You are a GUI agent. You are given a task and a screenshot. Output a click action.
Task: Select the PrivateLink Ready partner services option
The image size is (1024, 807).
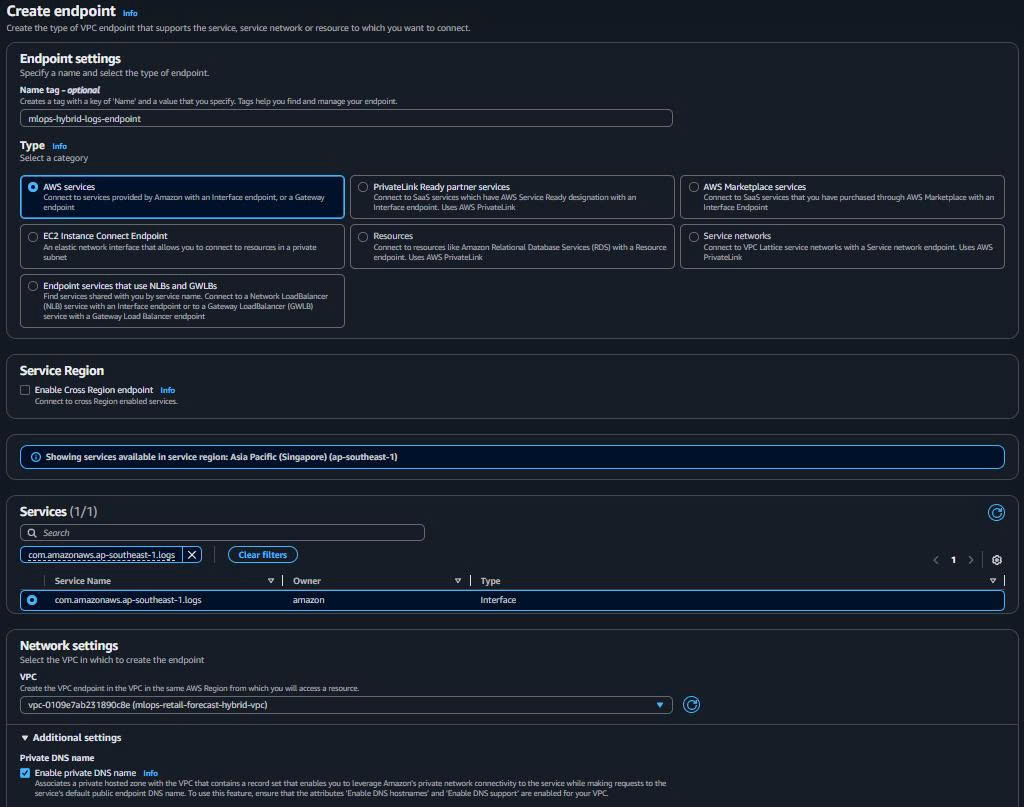(364, 187)
